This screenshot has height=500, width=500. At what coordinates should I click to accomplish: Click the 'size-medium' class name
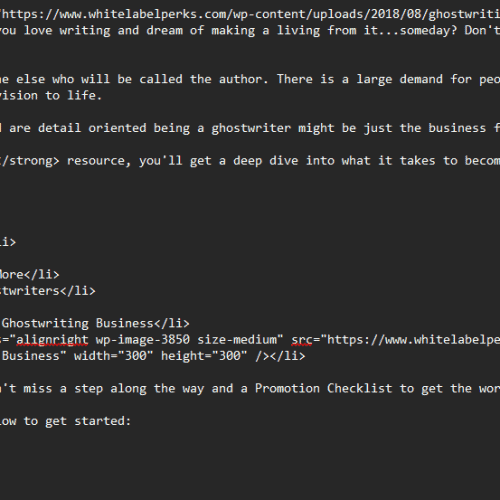[x=237, y=340]
